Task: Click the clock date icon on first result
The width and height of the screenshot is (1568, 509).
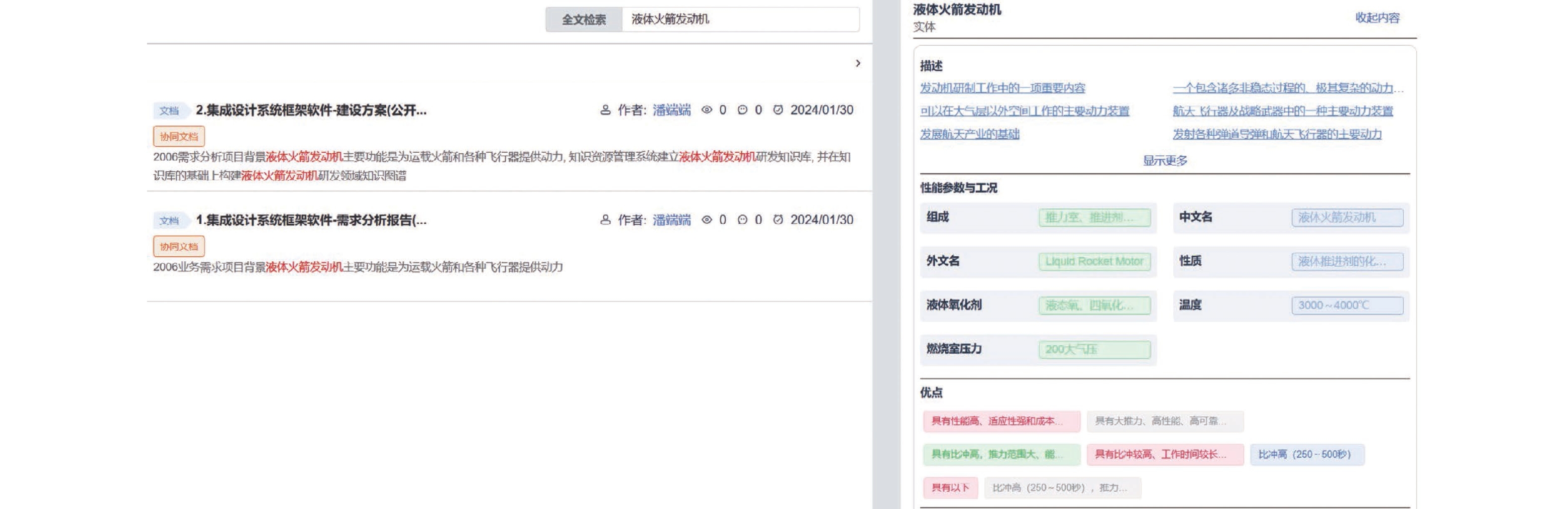Action: coord(778,110)
